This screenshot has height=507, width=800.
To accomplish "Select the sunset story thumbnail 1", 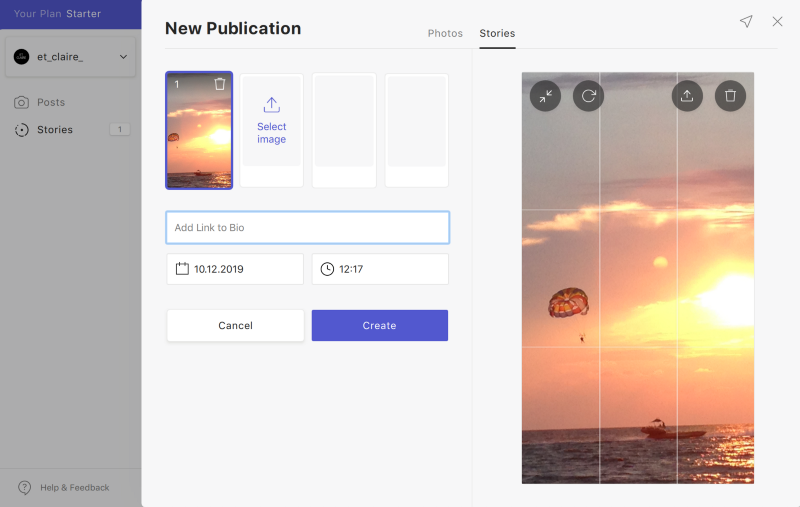I will pos(199,131).
